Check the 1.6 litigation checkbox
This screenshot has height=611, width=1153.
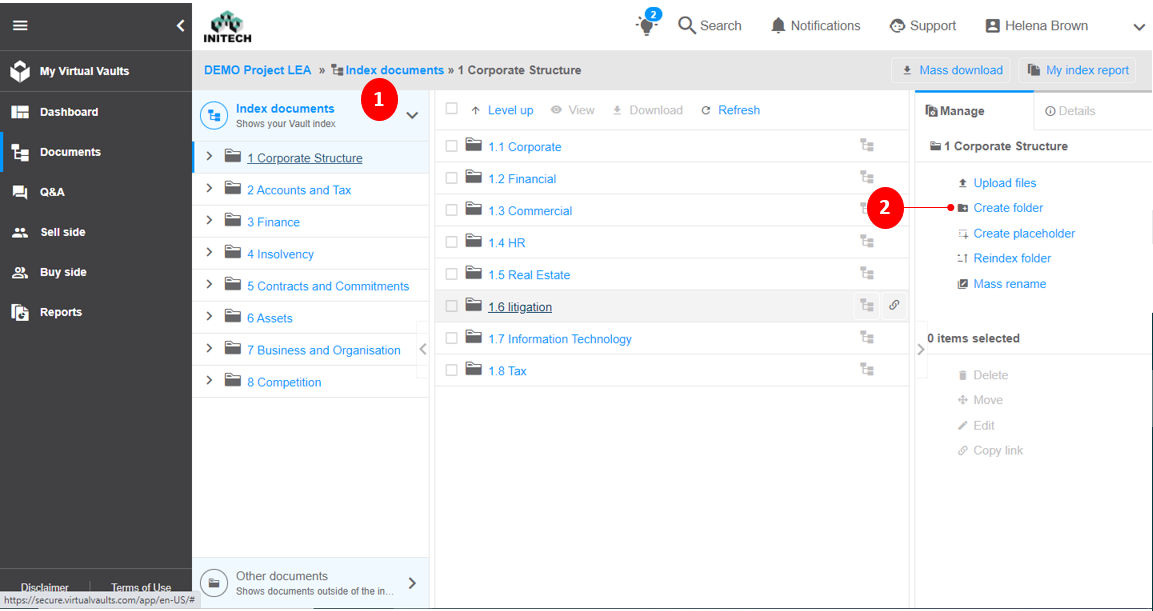451,305
